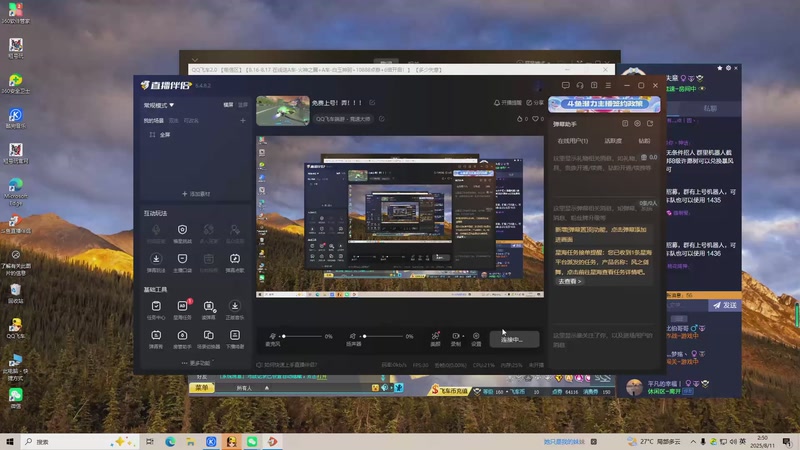The height and width of the screenshot is (450, 800).
Task: Open the 如何快速上手直播伴侣? help link
Action: [287, 365]
